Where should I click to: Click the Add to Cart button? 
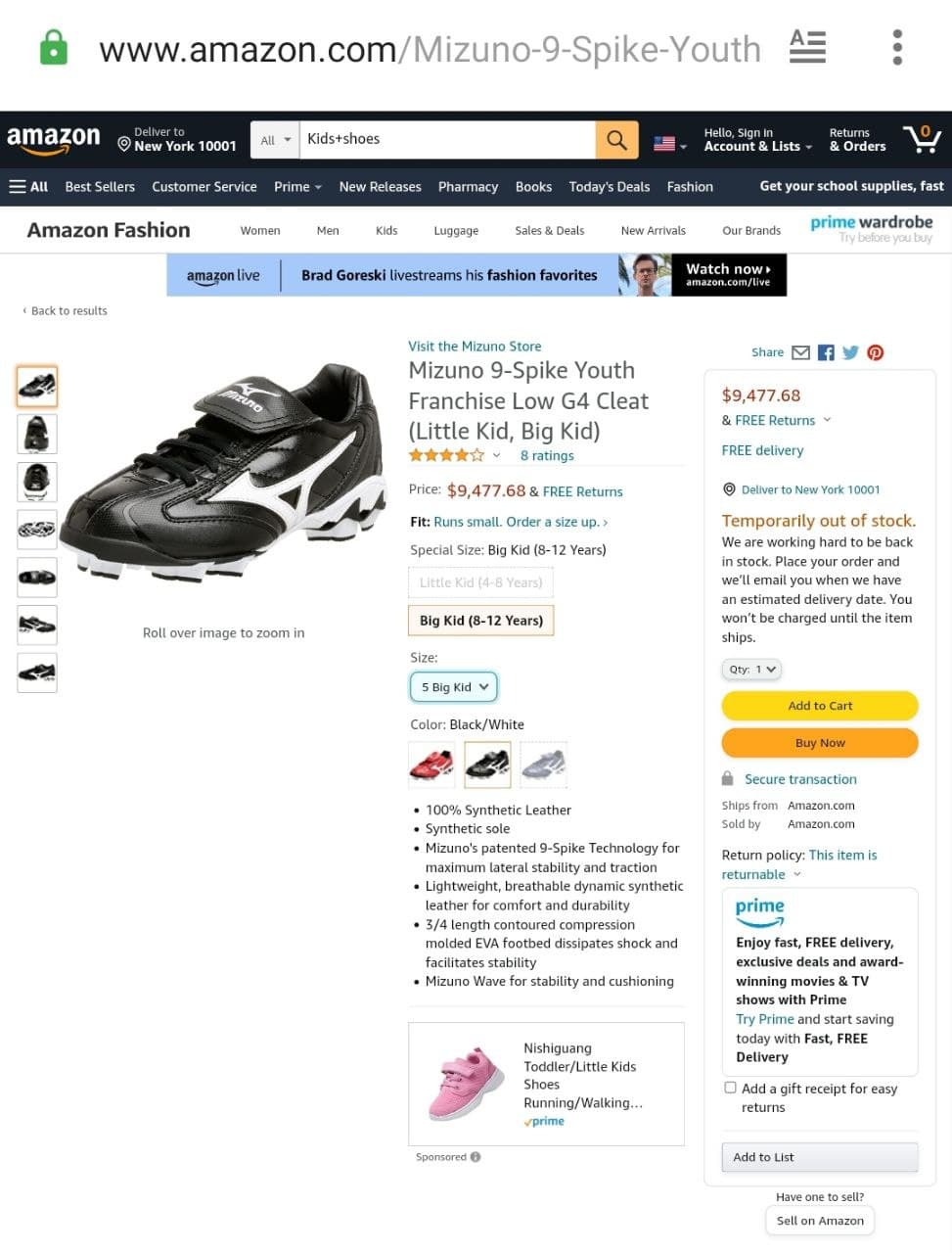tap(820, 706)
